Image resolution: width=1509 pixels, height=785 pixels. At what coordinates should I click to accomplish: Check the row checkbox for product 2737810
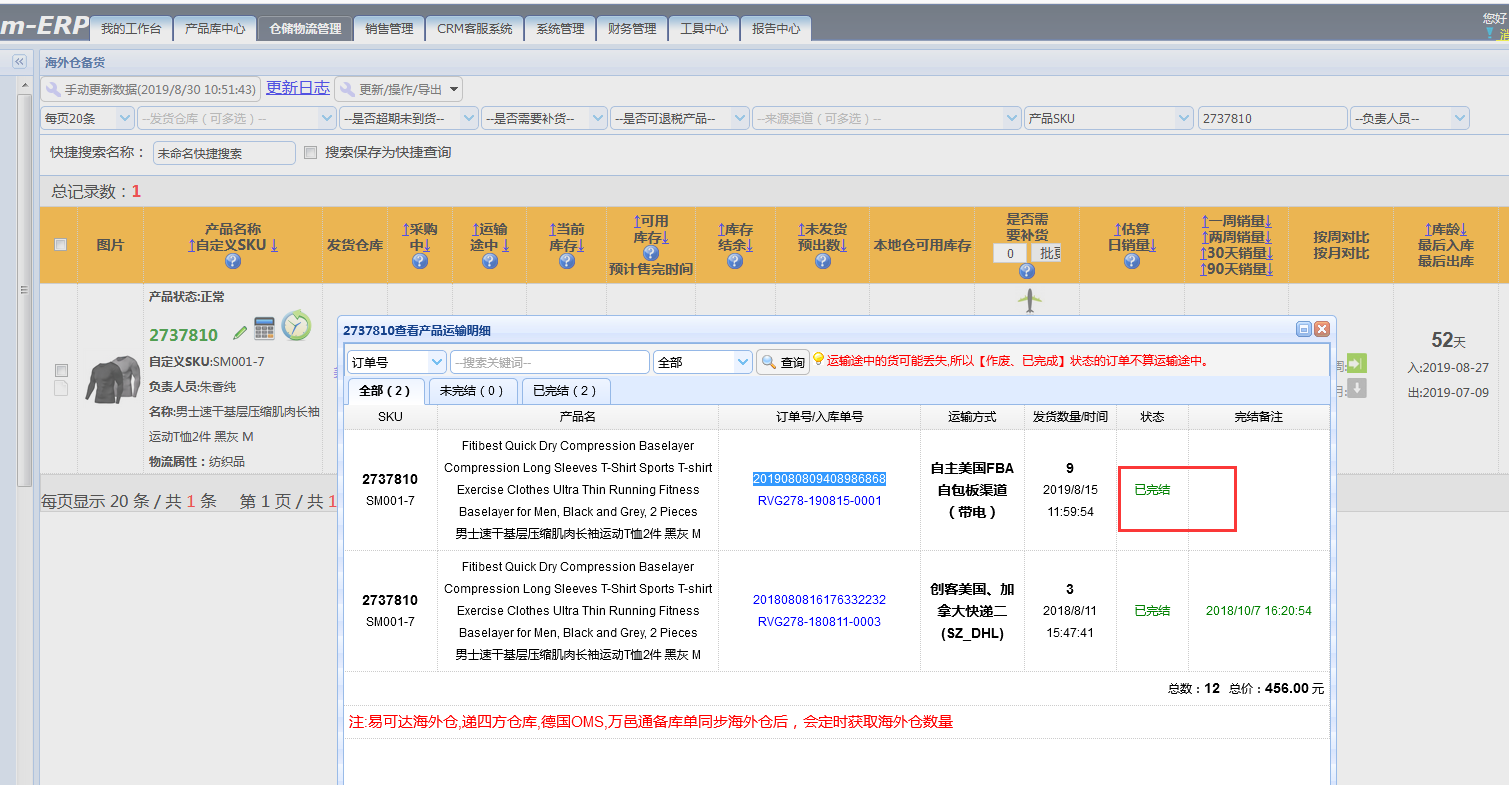point(61,370)
